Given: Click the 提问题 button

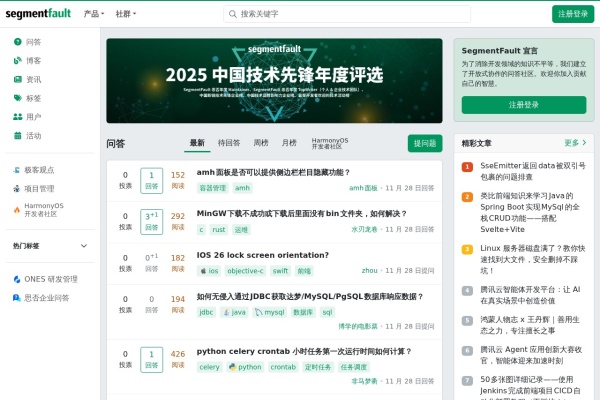Looking at the screenshot, I should 424,144.
